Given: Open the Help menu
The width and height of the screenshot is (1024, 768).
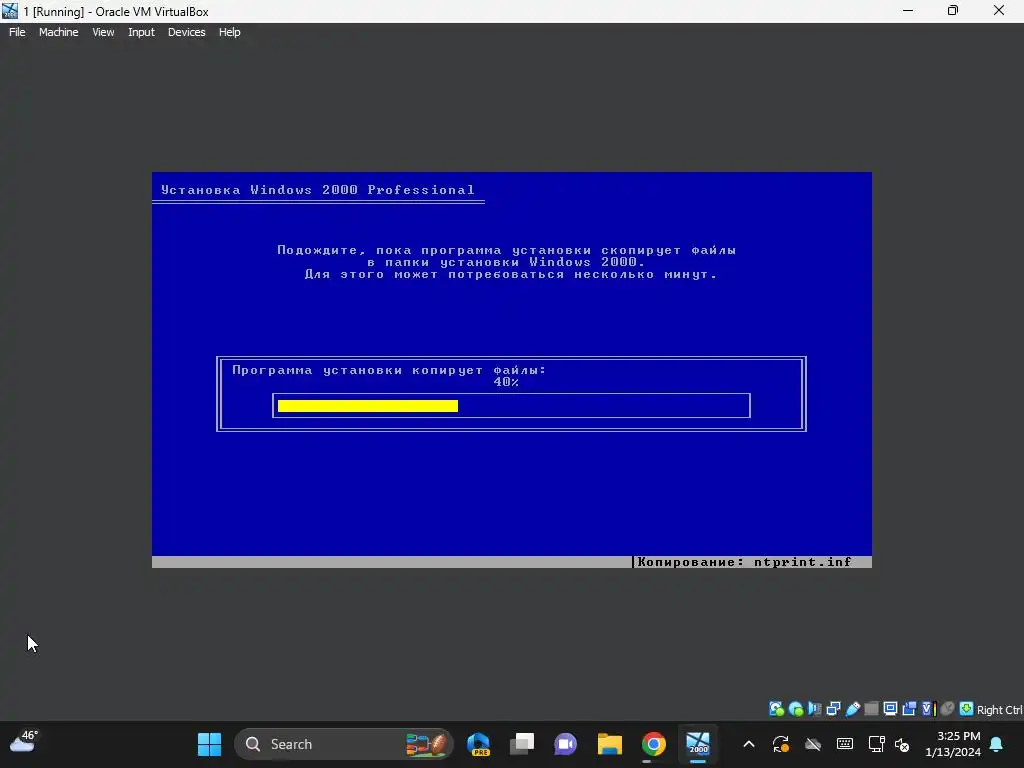Looking at the screenshot, I should tap(229, 32).
